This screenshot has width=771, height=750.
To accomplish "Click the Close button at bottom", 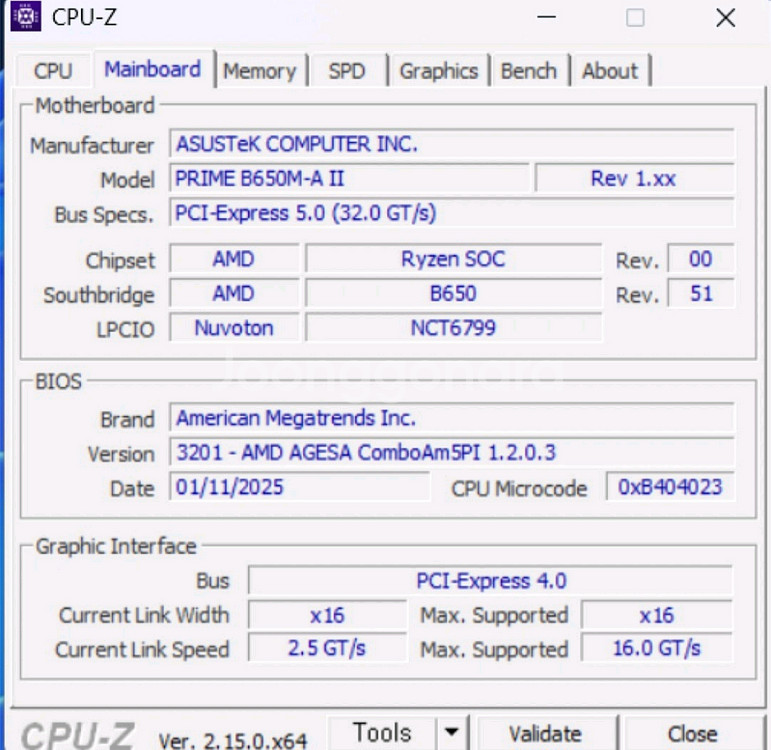I will (692, 734).
